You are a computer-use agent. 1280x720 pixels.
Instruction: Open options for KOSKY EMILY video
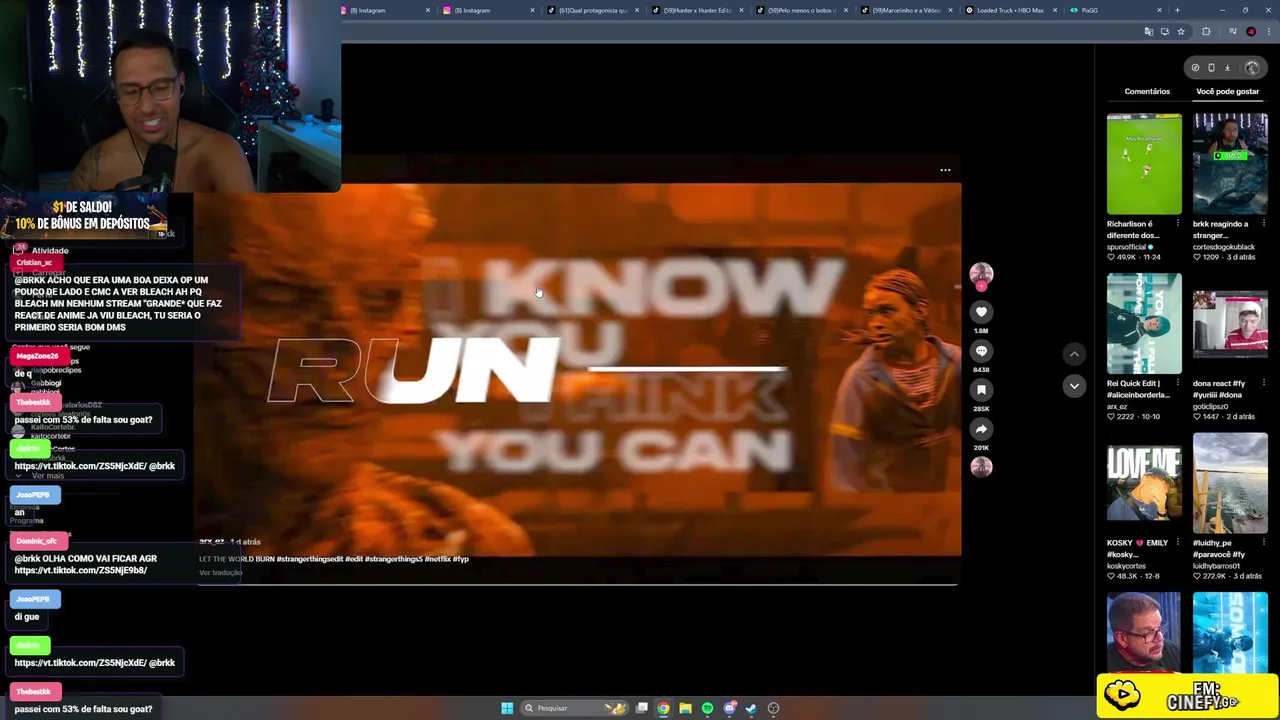pyautogui.click(x=1177, y=543)
